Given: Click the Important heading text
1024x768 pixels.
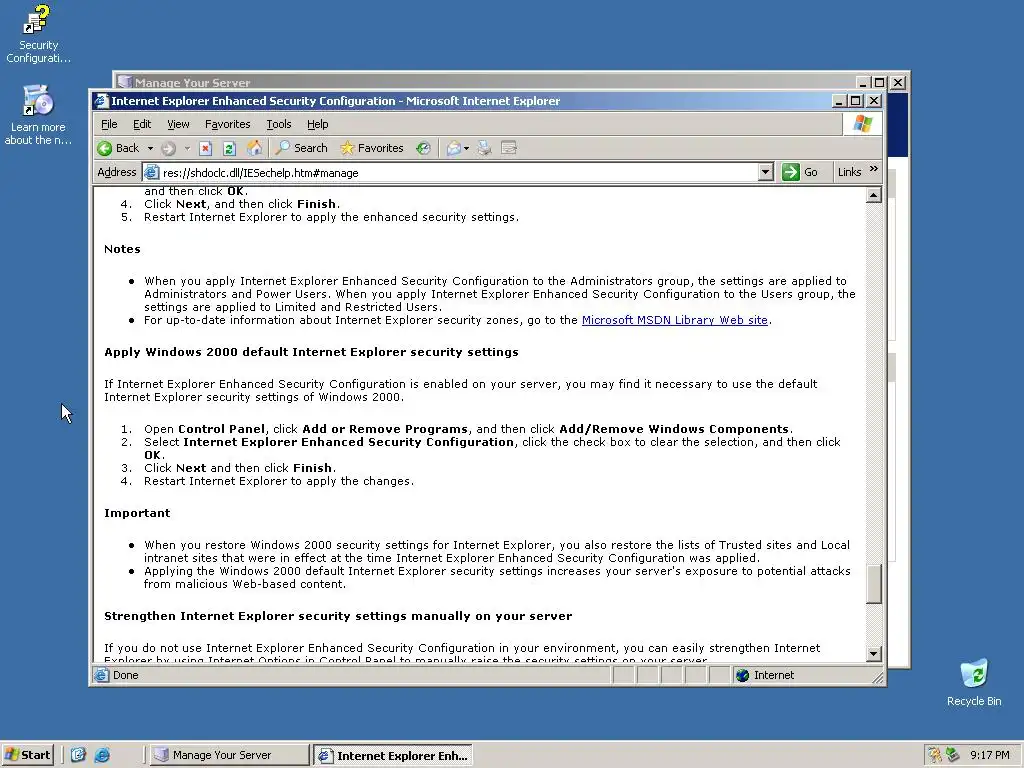Looking at the screenshot, I should [137, 513].
